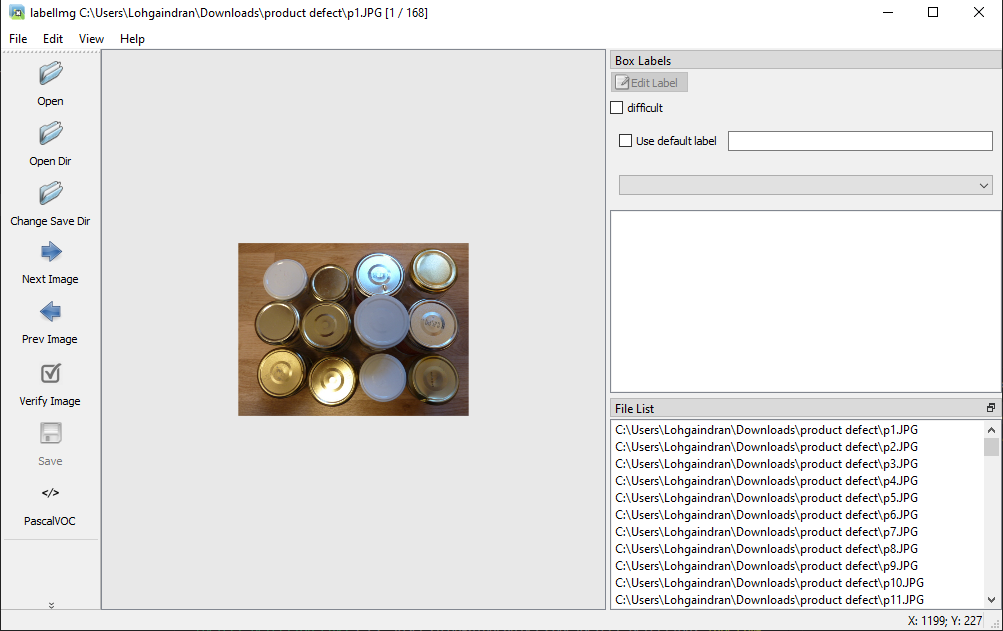1003x631 pixels.
Task: Minimize the labelImg window
Action: [x=888, y=12]
